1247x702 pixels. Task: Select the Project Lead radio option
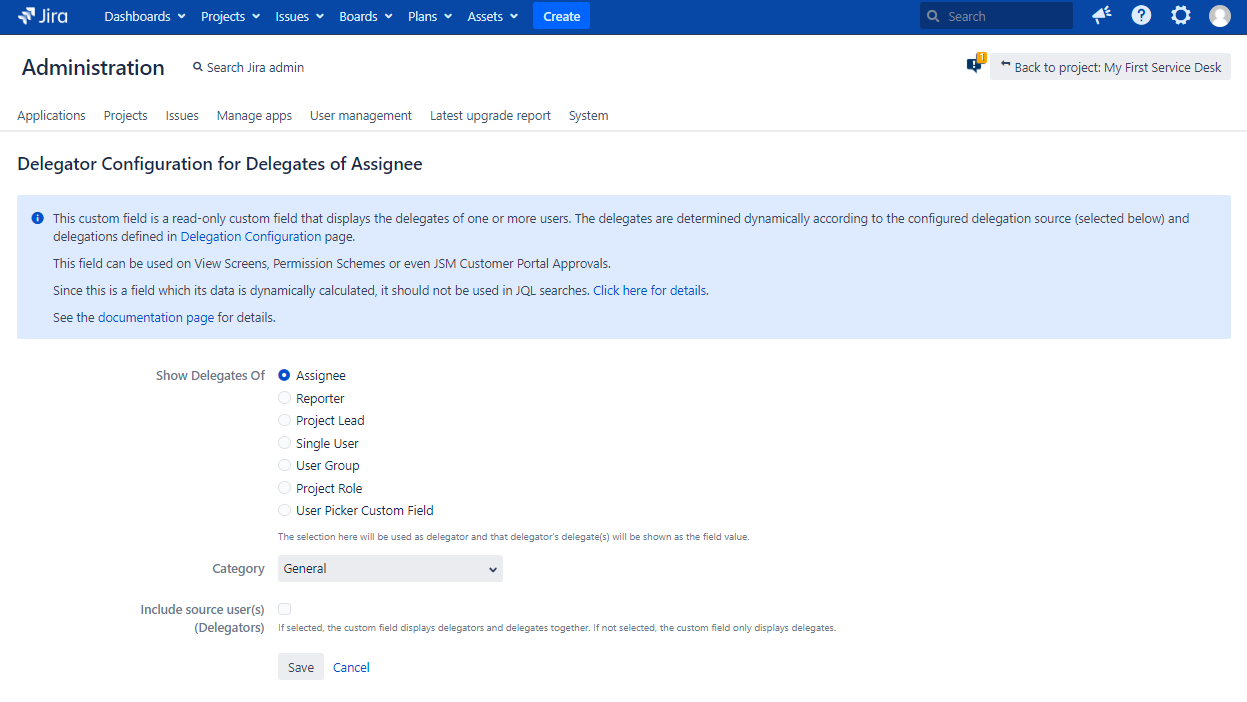[285, 420]
